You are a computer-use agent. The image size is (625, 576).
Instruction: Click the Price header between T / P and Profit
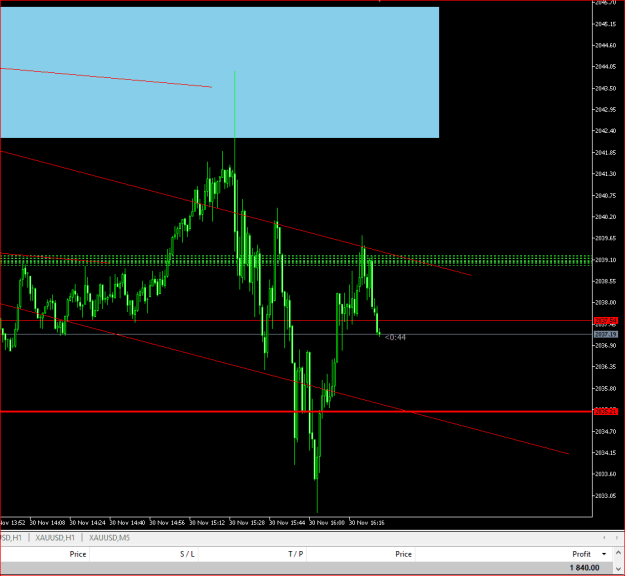pyautogui.click(x=403, y=554)
